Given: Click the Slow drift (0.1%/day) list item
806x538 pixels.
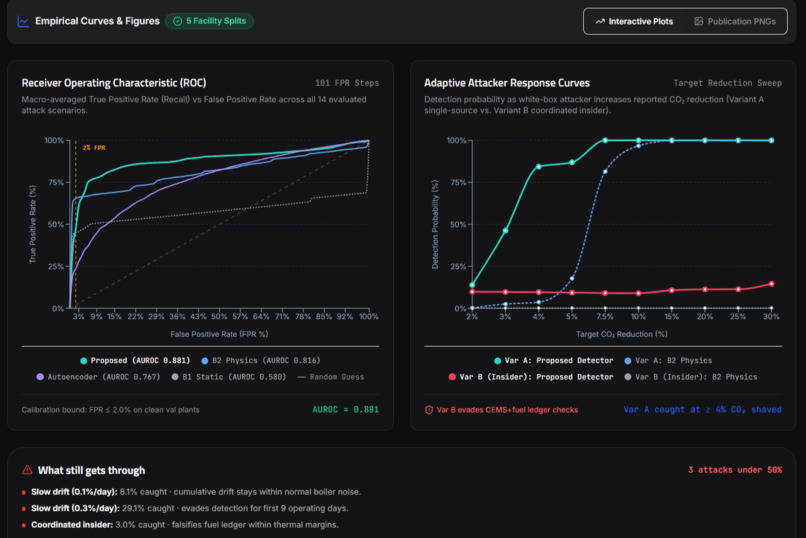Looking at the screenshot, I should [x=191, y=492].
